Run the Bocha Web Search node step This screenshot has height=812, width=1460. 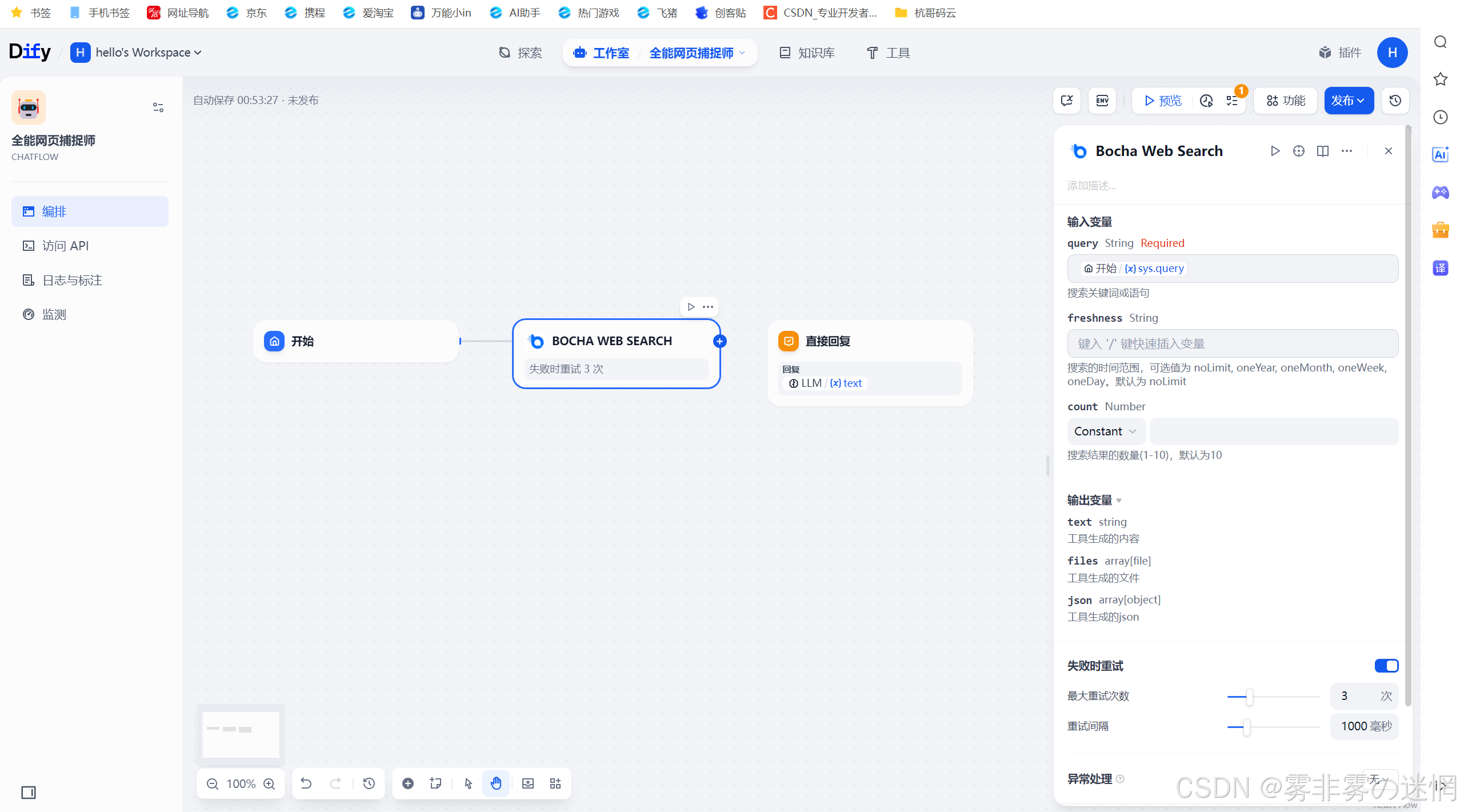1275,151
